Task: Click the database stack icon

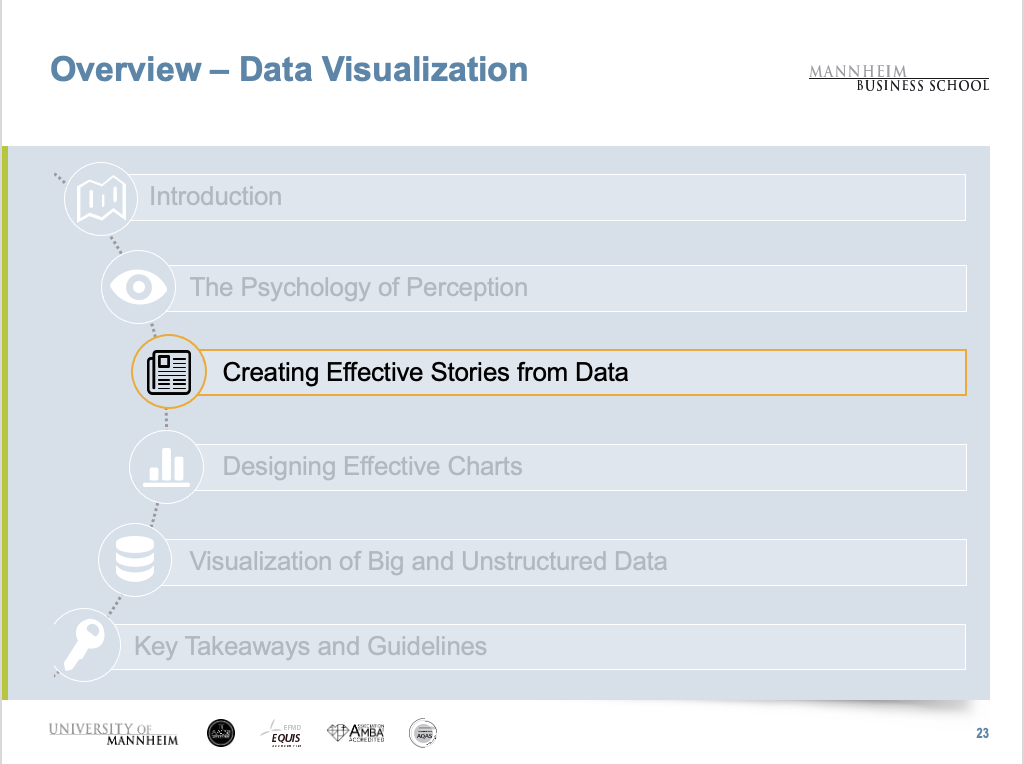Action: pyautogui.click(x=134, y=560)
